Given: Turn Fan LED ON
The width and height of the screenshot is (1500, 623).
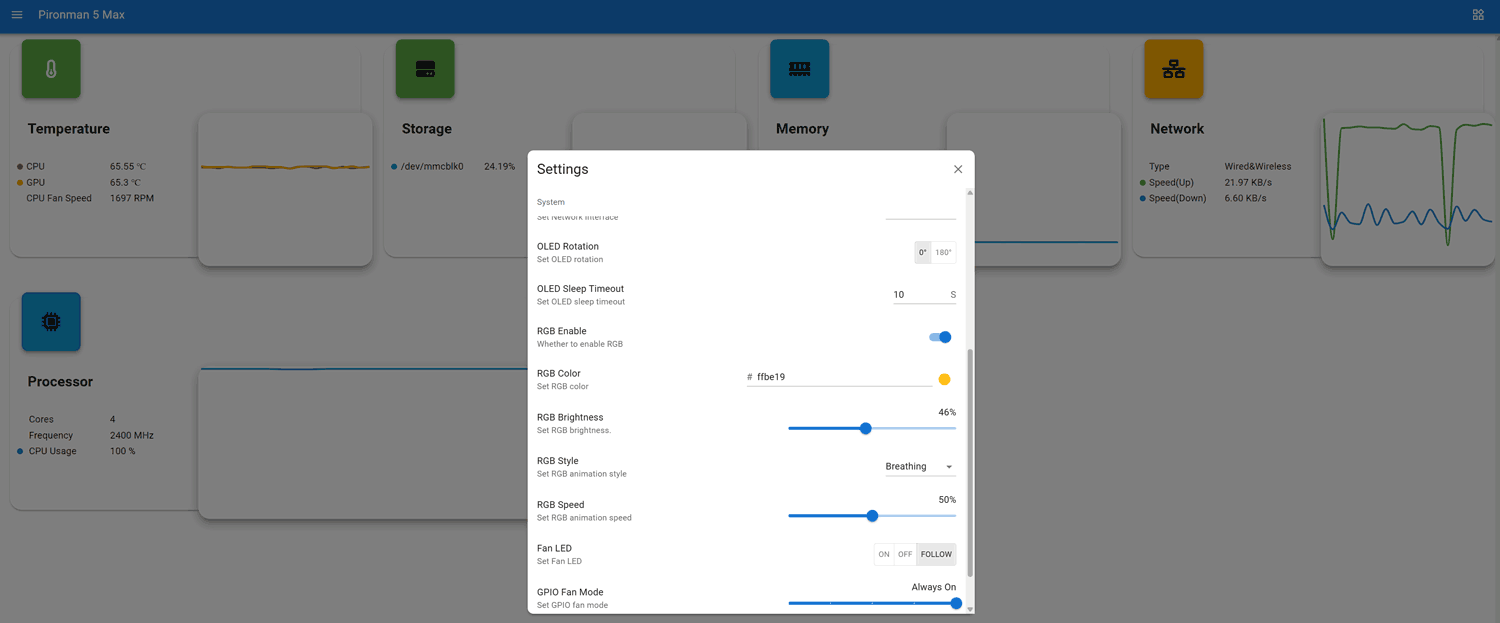Looking at the screenshot, I should tap(884, 554).
